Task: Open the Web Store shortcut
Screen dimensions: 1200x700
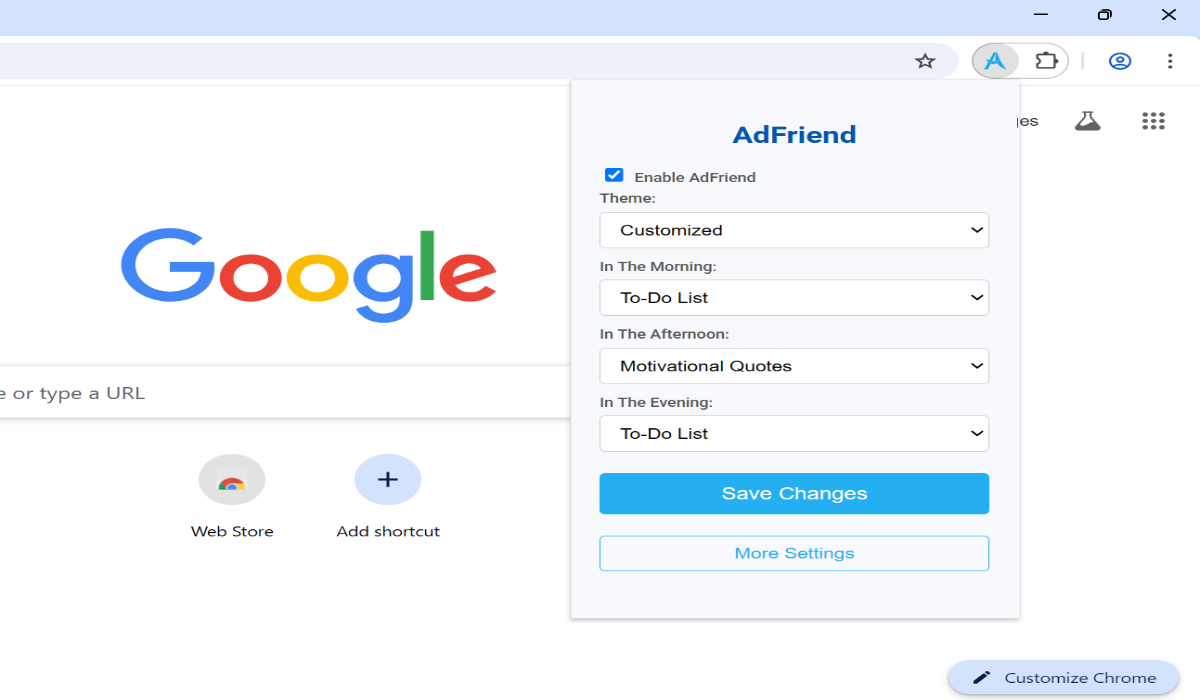Action: pyautogui.click(x=231, y=479)
